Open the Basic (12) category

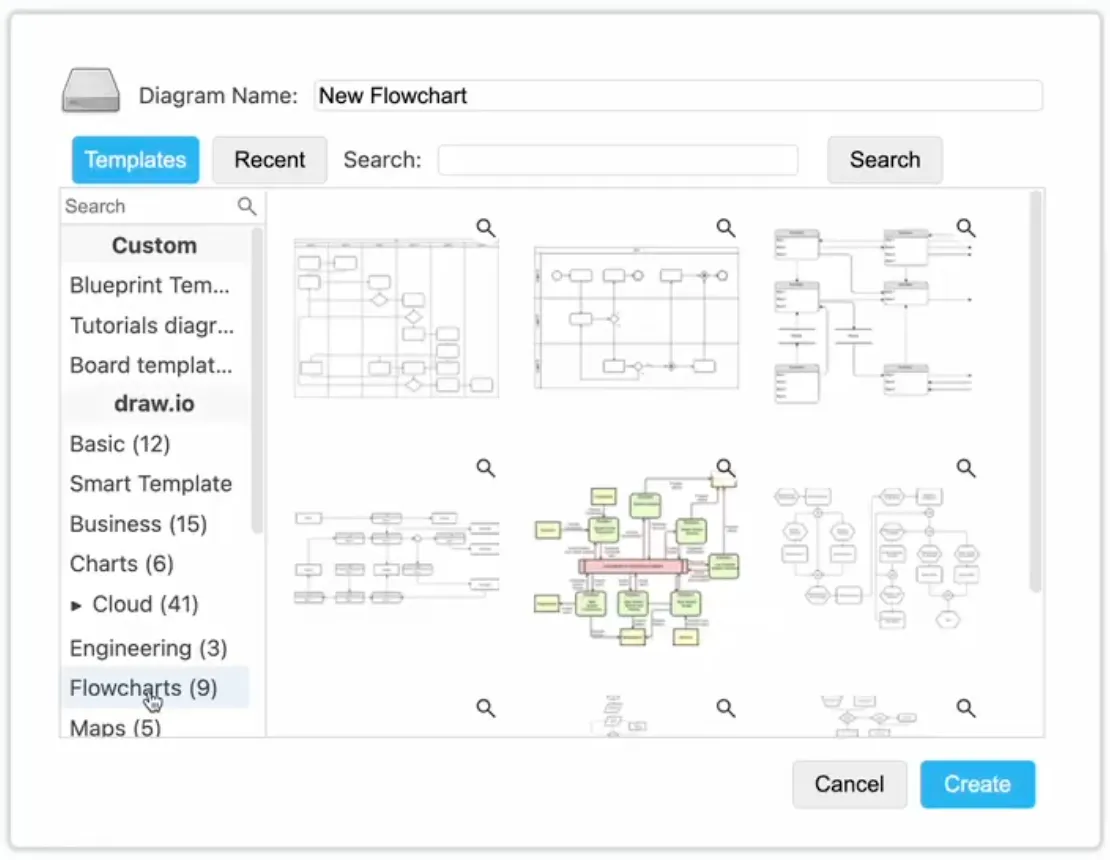(x=120, y=444)
